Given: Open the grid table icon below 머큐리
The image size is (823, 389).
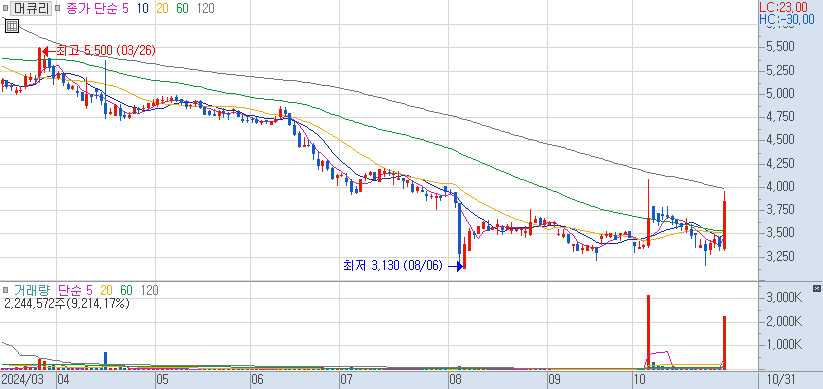Looking at the screenshot, I should [12, 26].
